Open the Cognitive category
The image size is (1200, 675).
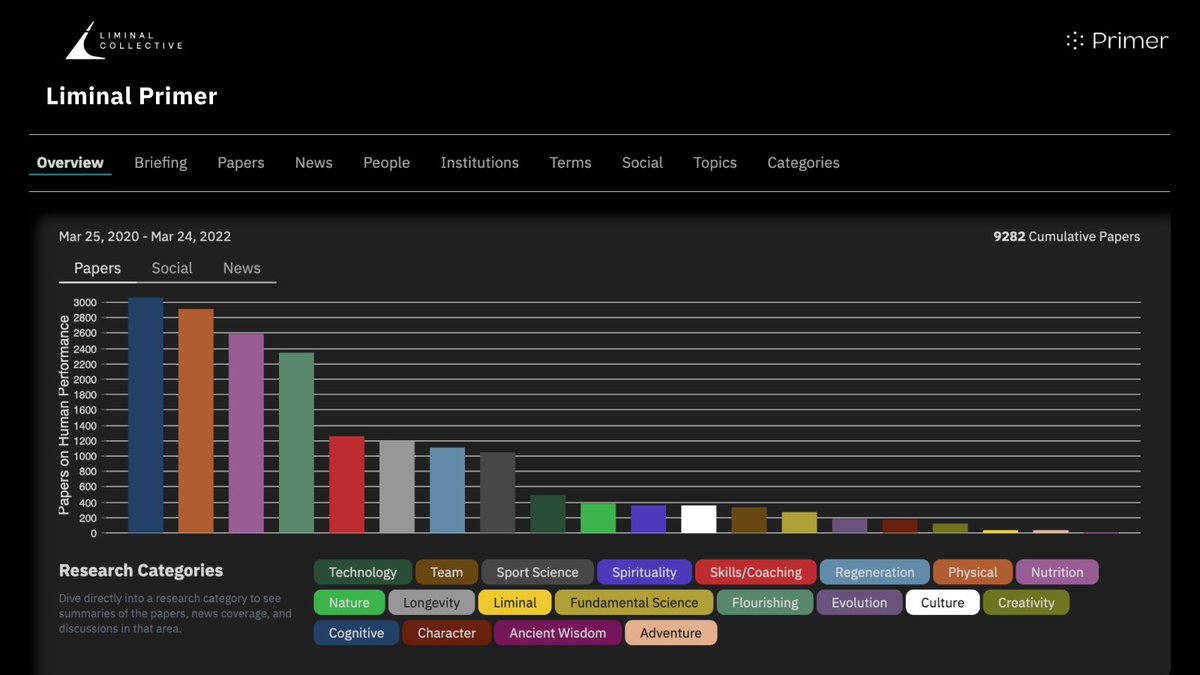356,632
